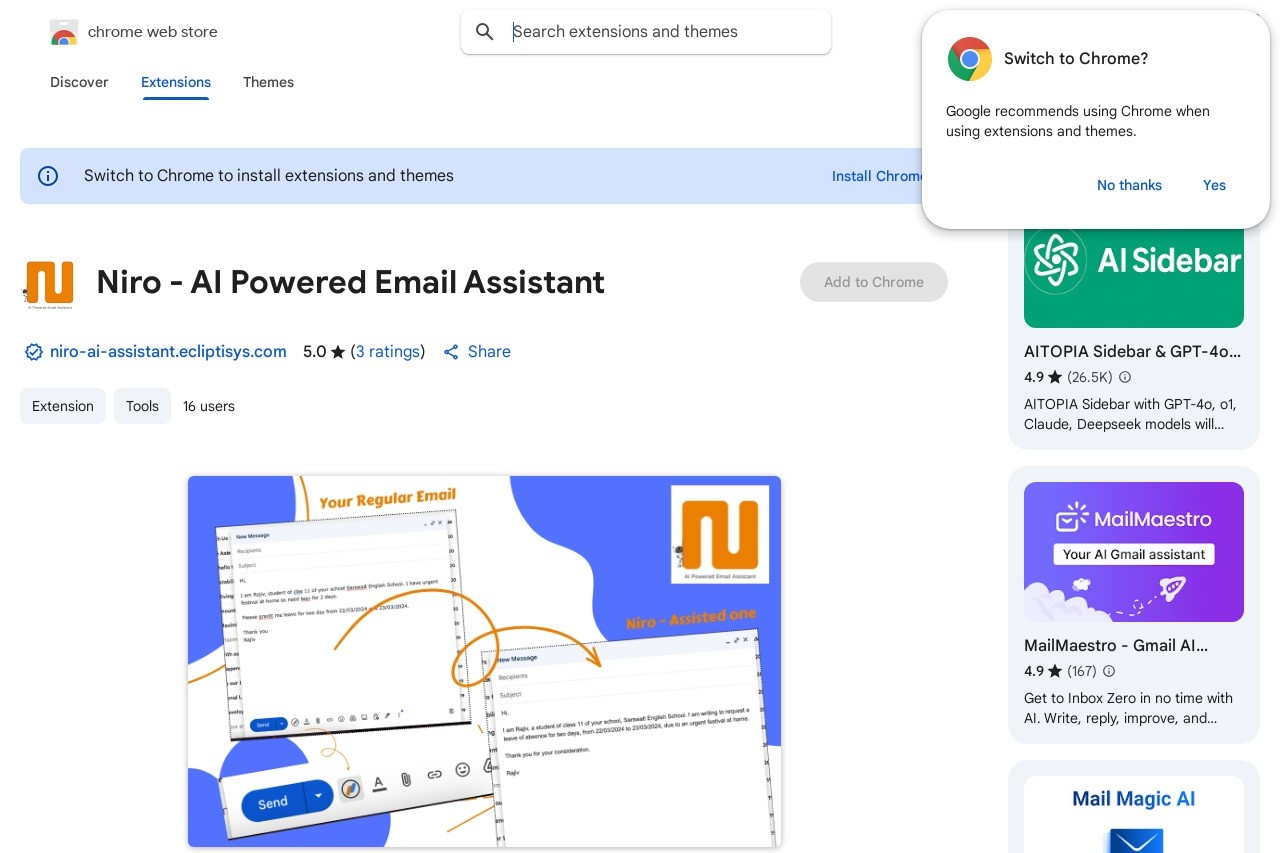1280x853 pixels.
Task: Click AITOPIA description text about GPT-4o
Action: pyautogui.click(x=1131, y=414)
